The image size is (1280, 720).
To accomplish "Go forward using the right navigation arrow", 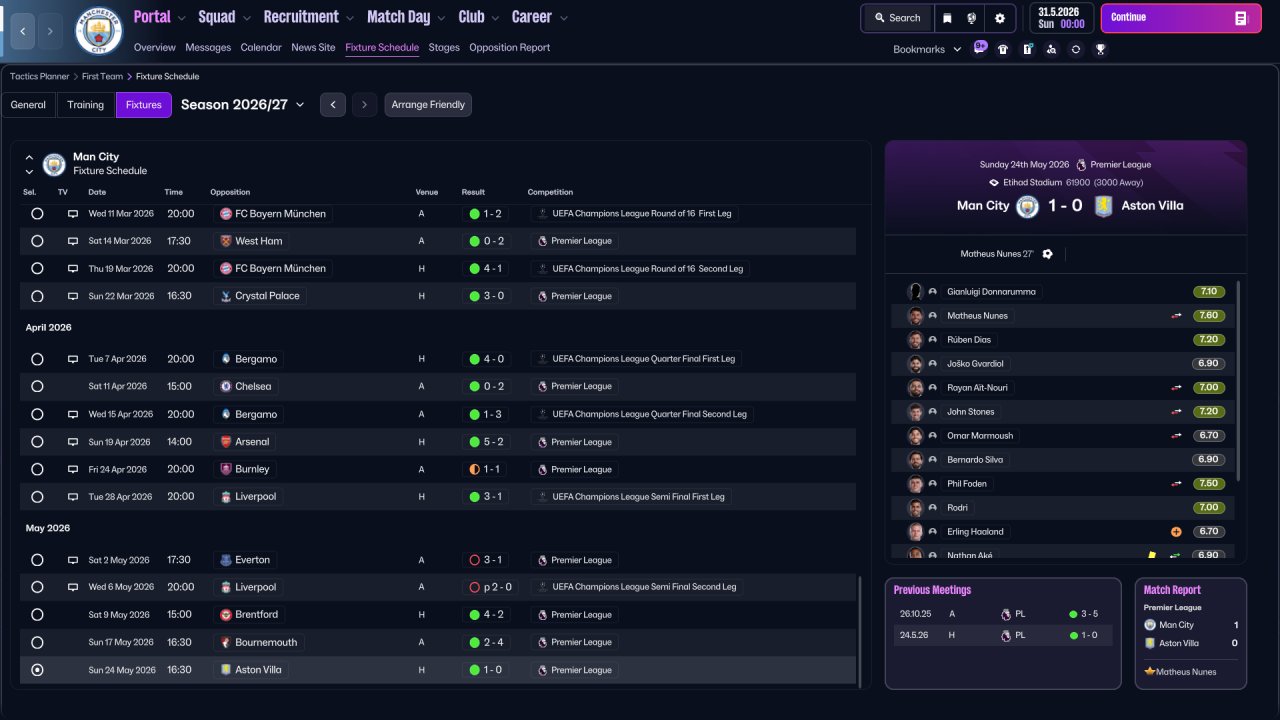I will (51, 31).
